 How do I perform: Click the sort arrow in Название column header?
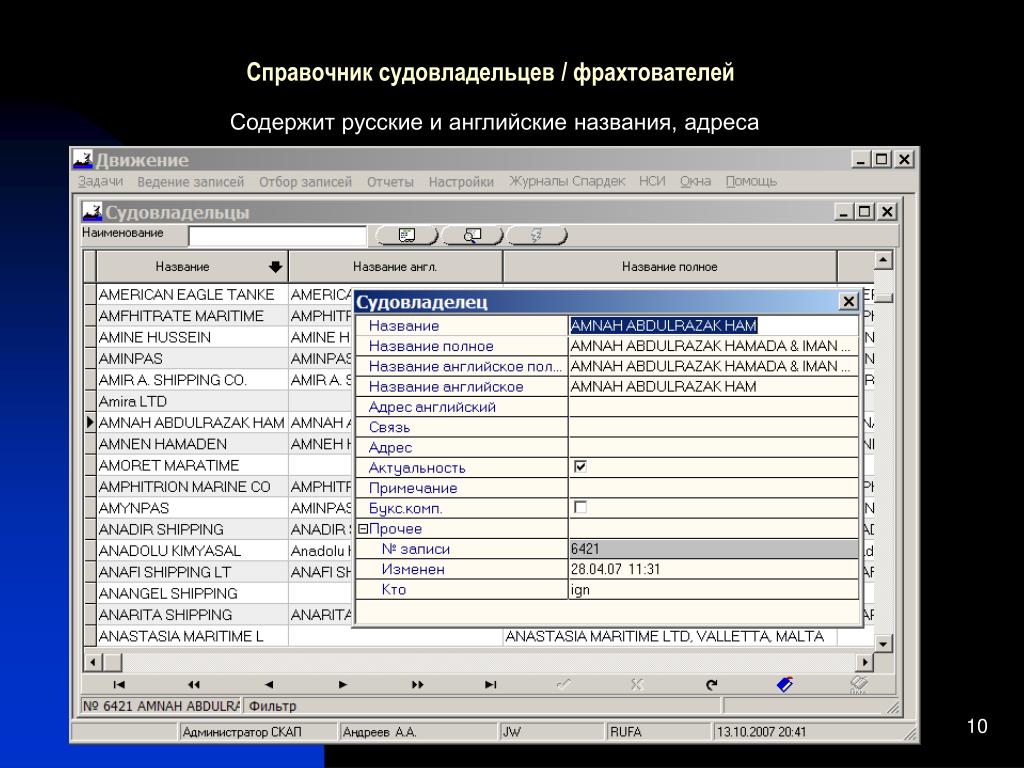(x=275, y=266)
